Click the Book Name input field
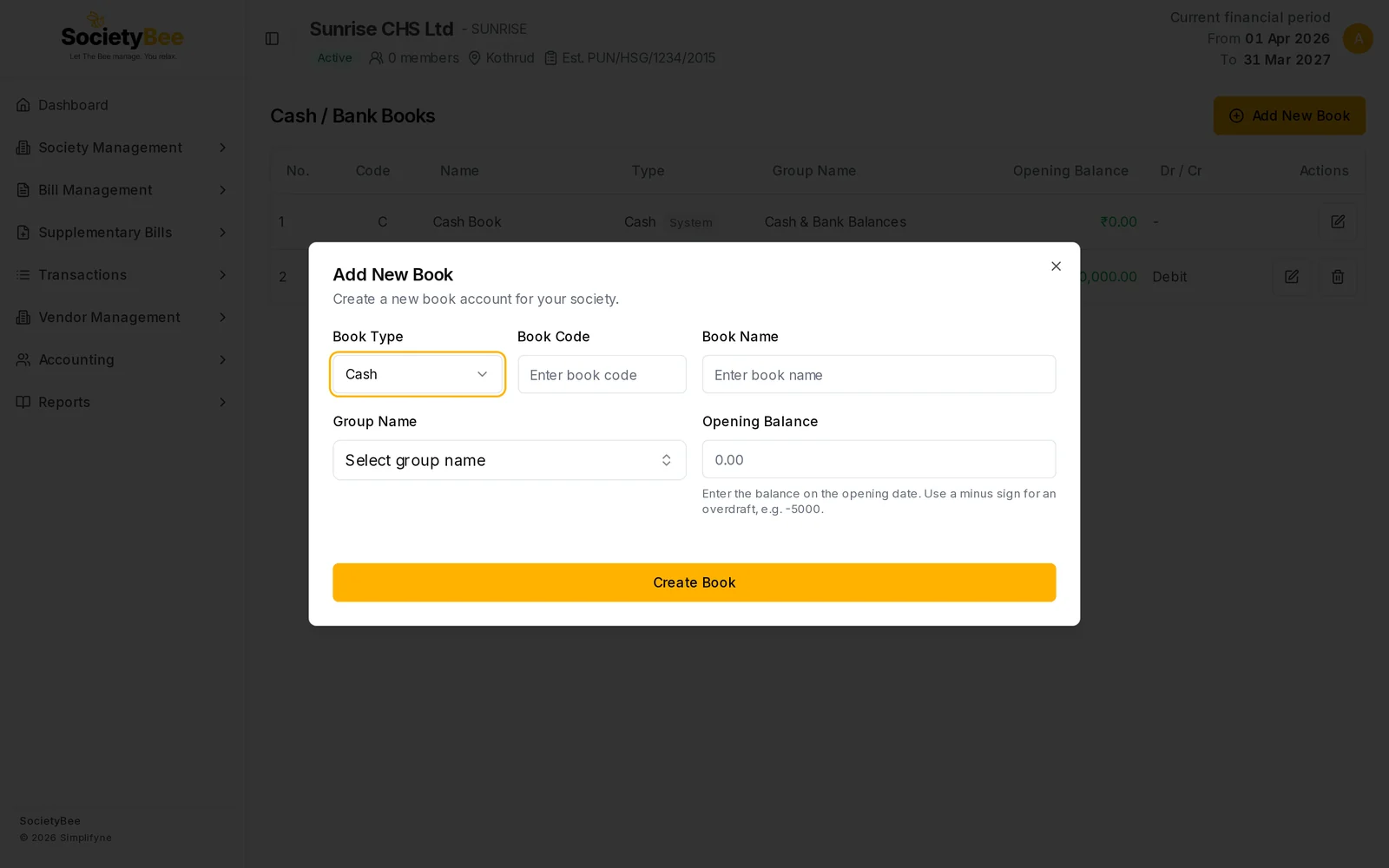This screenshot has width=1389, height=868. [879, 374]
